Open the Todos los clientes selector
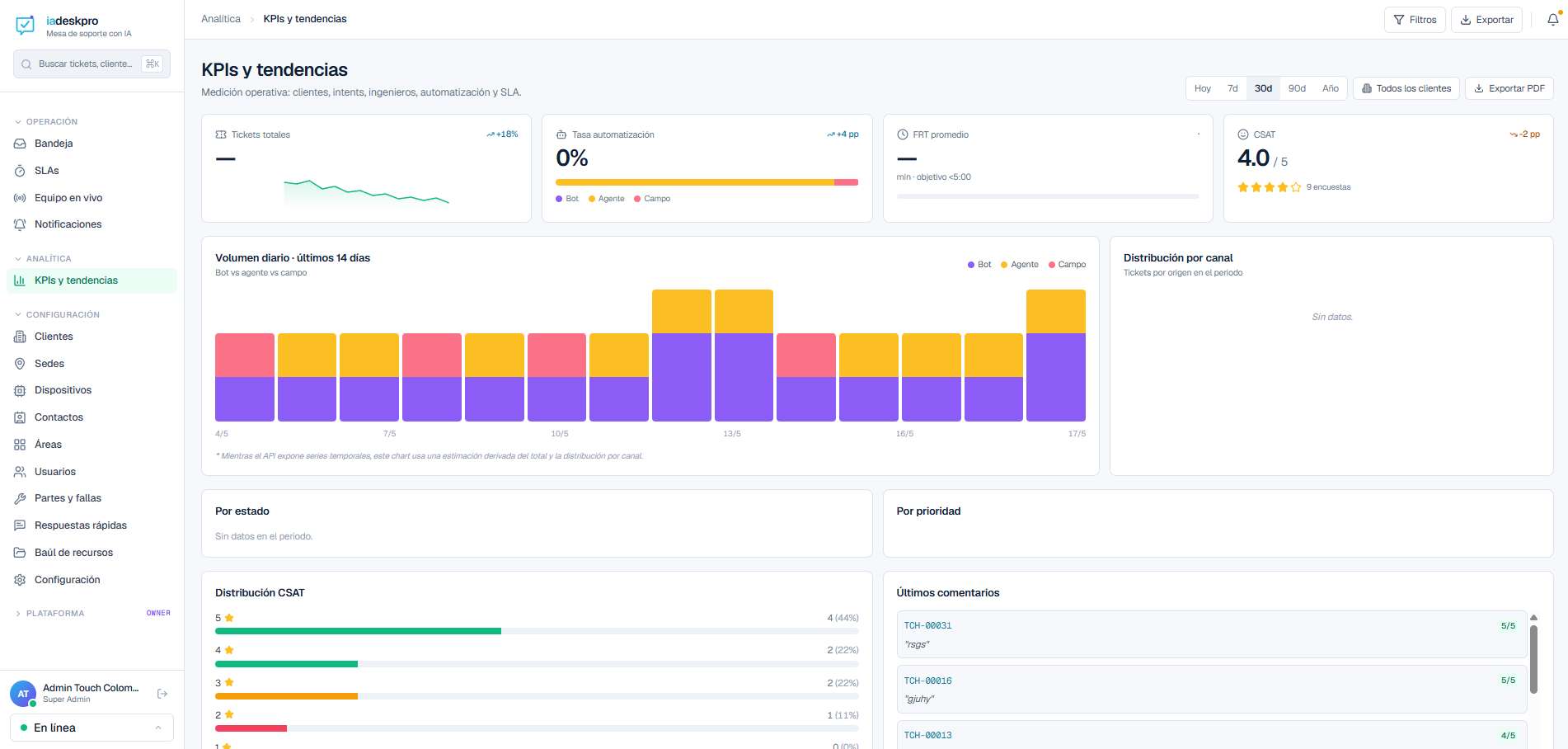Image resolution: width=1568 pixels, height=749 pixels. click(1406, 88)
